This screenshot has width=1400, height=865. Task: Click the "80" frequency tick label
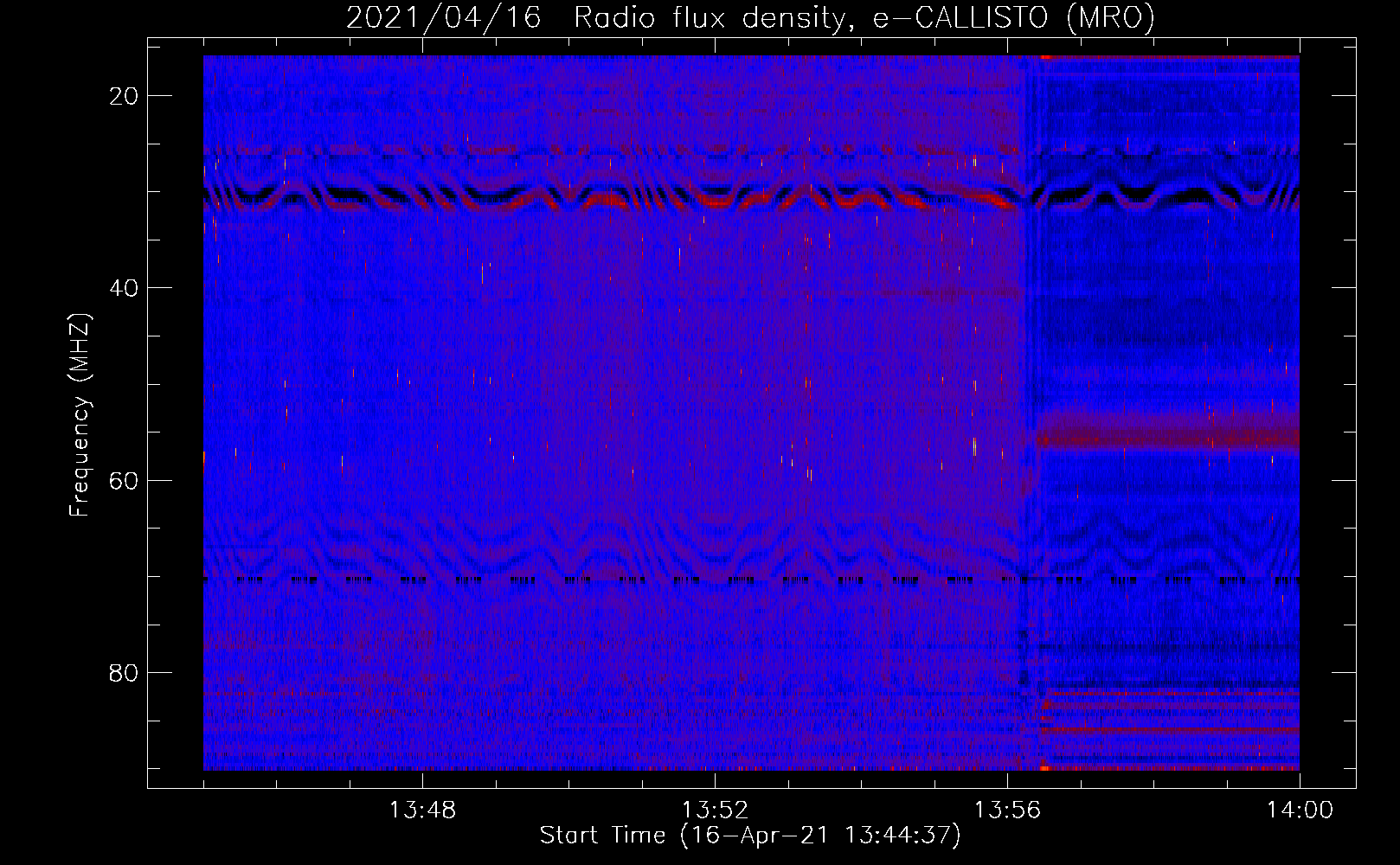pos(125,672)
